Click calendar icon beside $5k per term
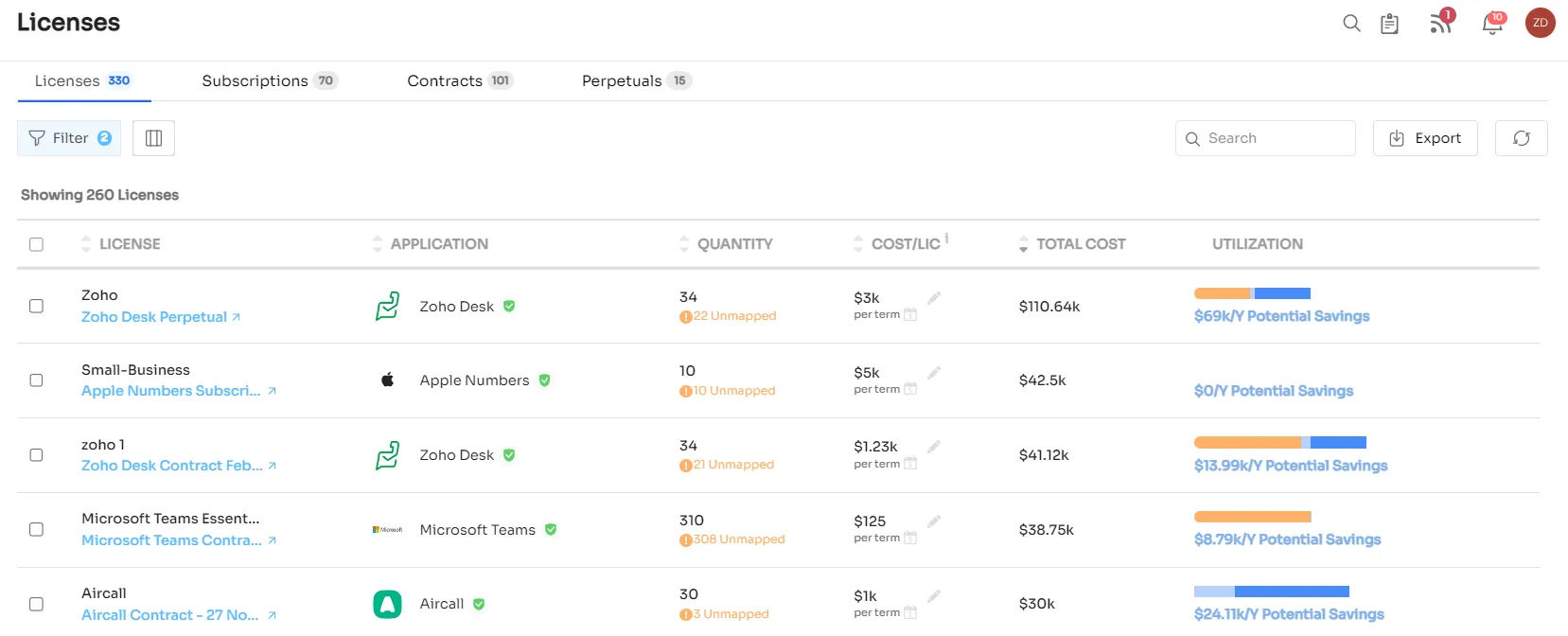Image resolution: width=1568 pixels, height=636 pixels. point(910,389)
